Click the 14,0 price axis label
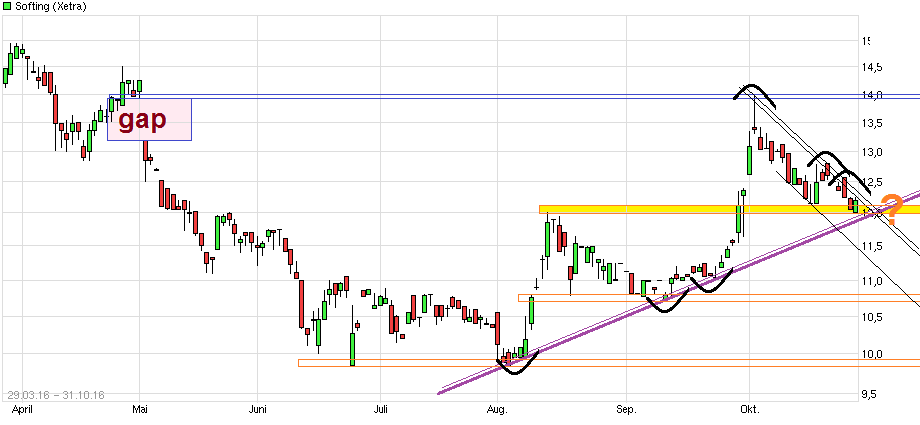 coord(872,95)
